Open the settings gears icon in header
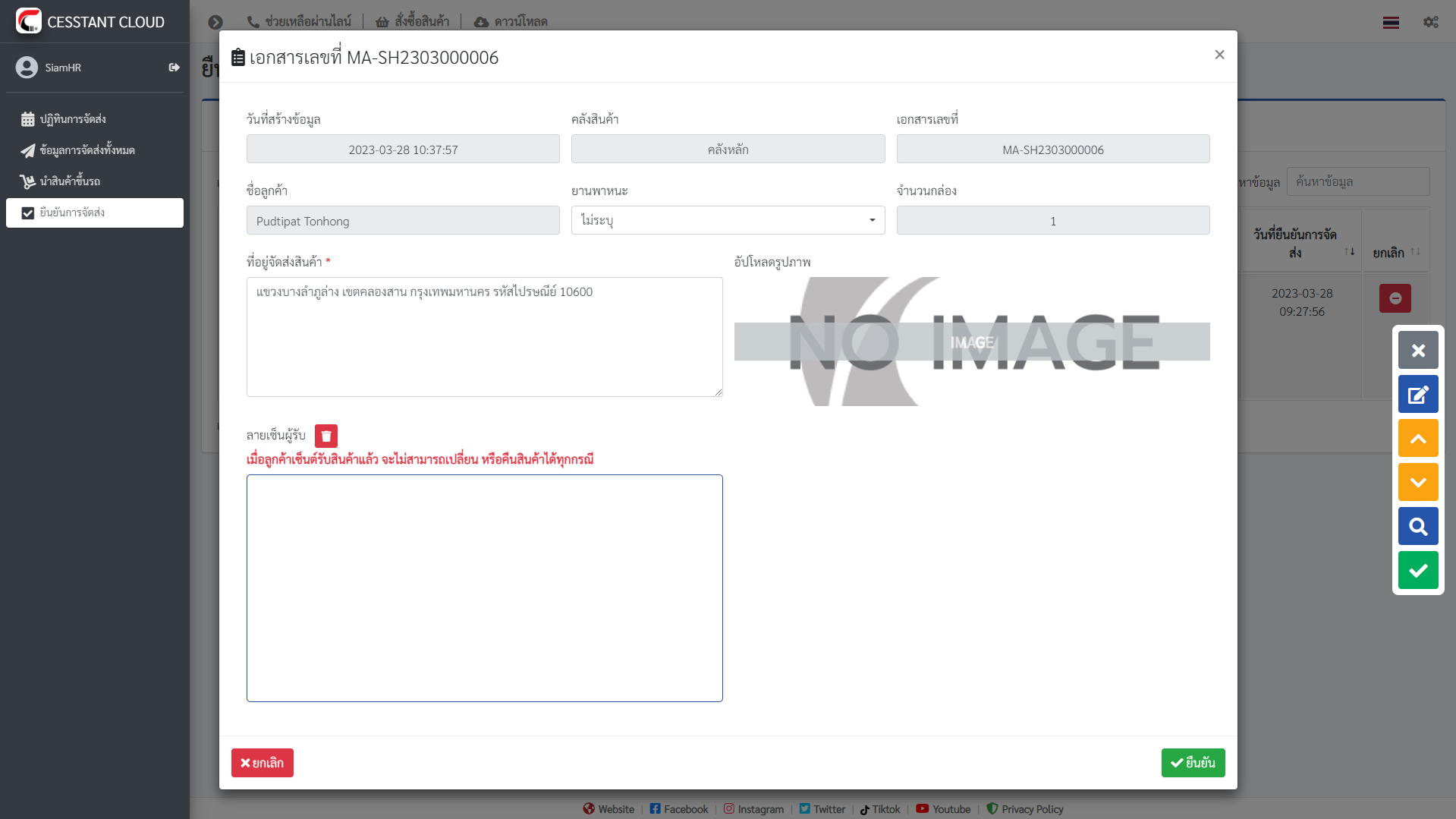Screen dimensions: 1456x819 point(1430,22)
